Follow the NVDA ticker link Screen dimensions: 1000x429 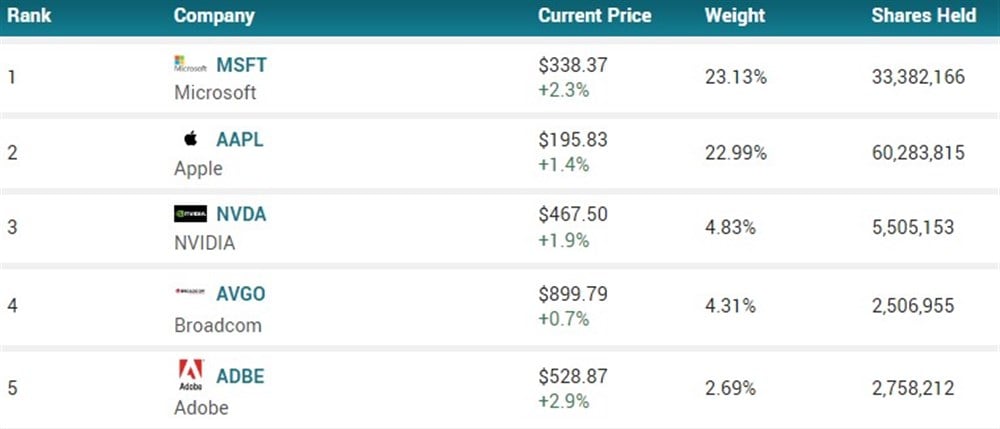point(241,214)
